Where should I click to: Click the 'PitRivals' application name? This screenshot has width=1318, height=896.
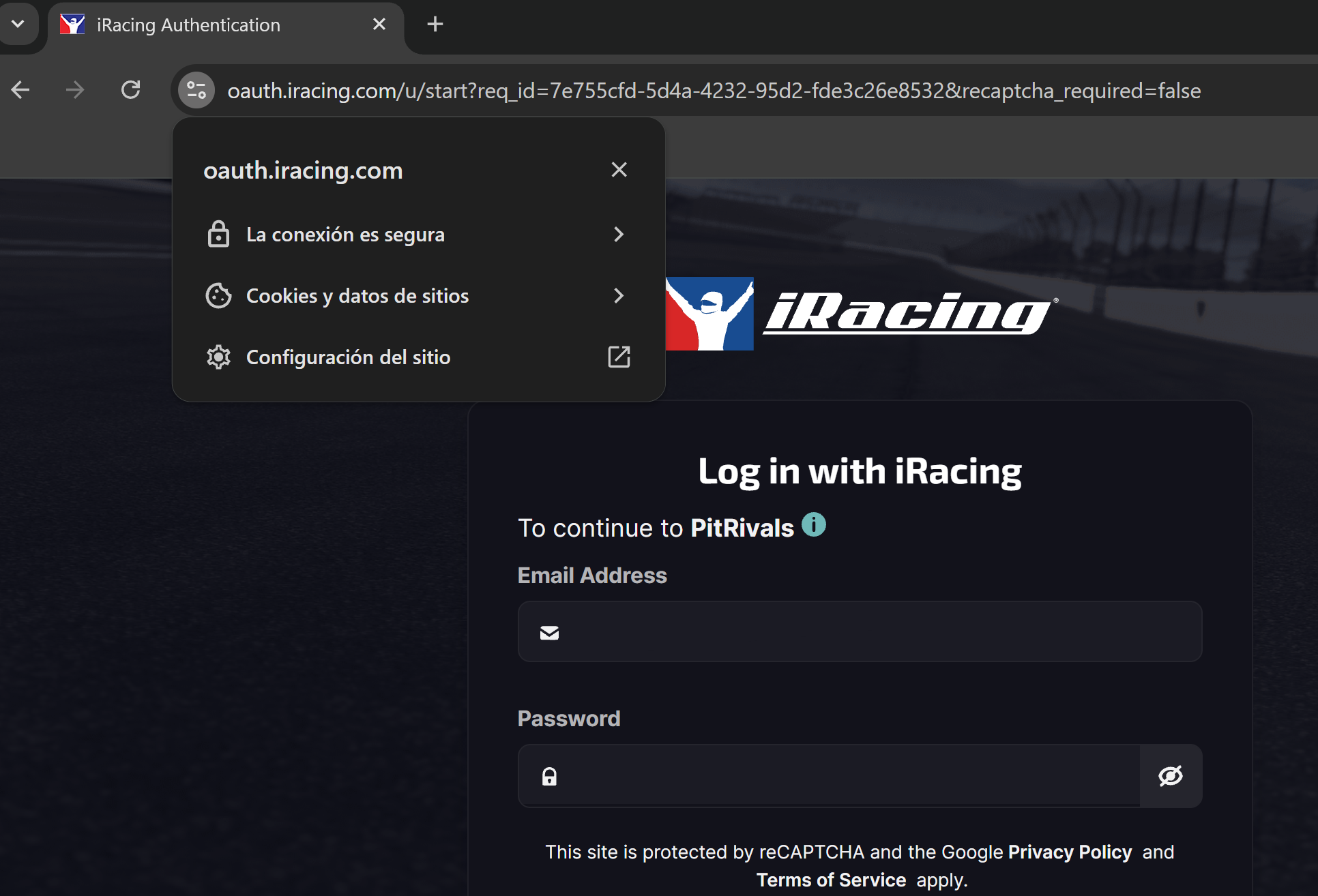click(742, 528)
